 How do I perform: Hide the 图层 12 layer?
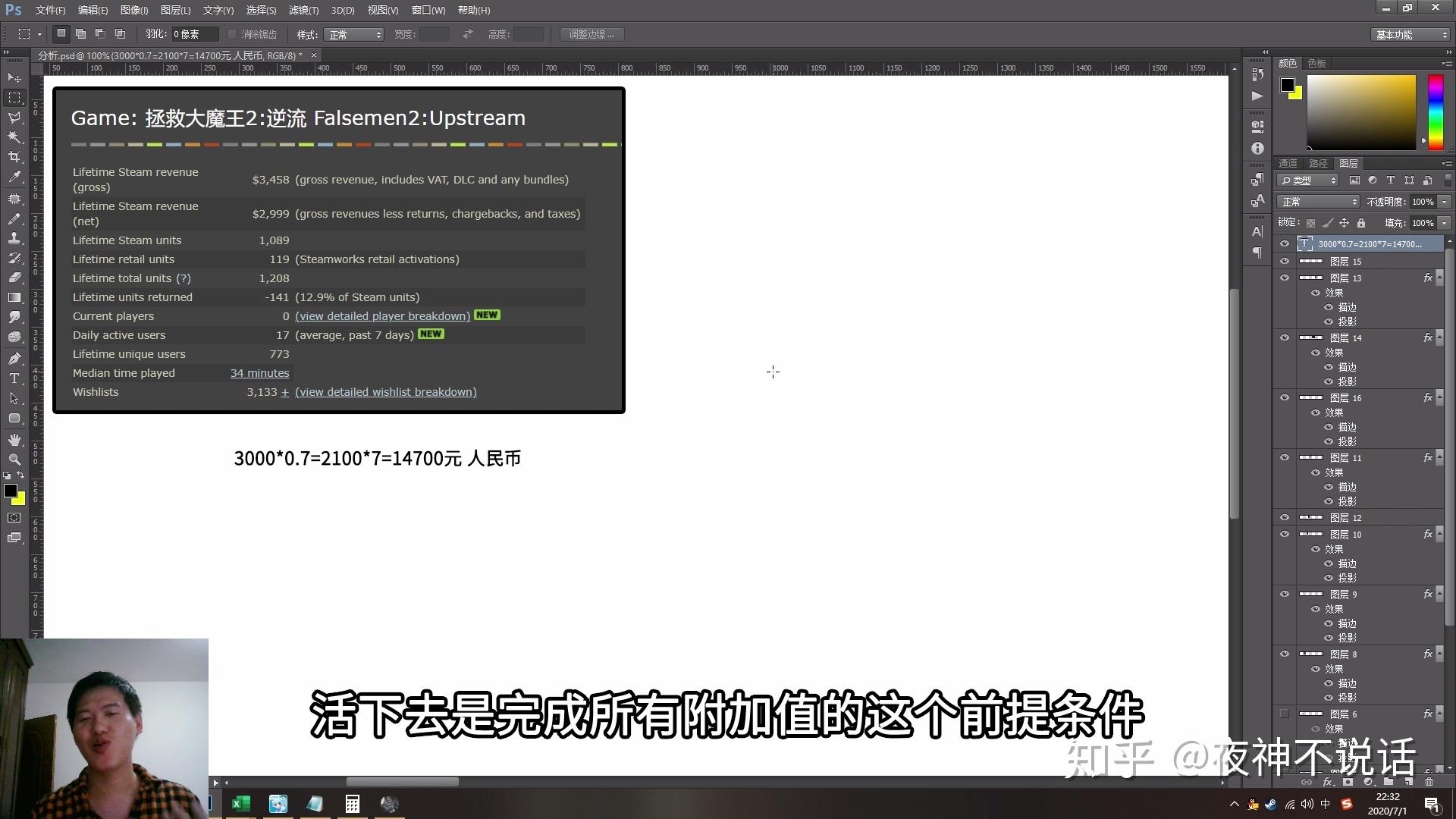[1285, 517]
